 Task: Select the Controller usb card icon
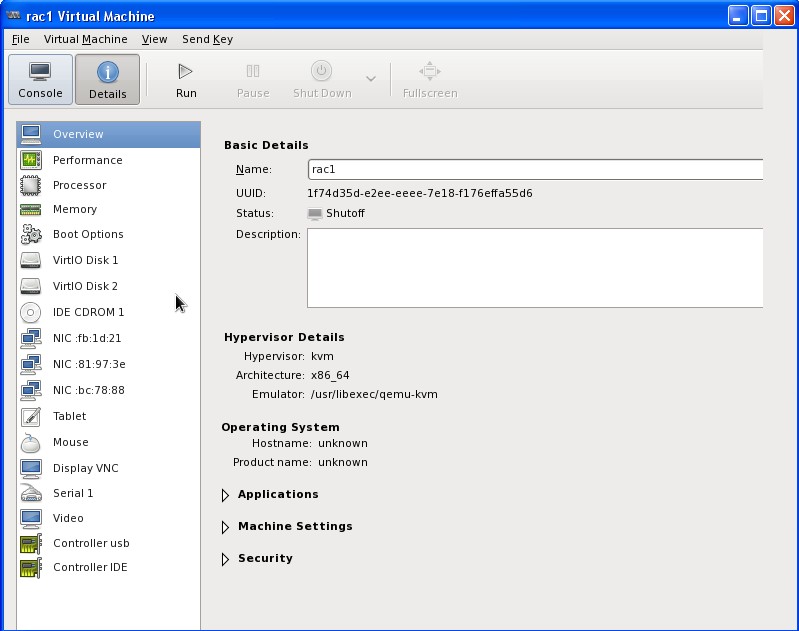[x=31, y=543]
